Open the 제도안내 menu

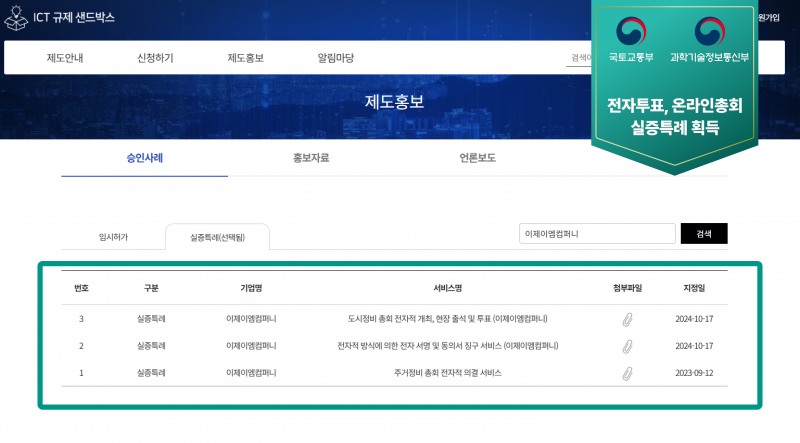pyautogui.click(x=65, y=58)
